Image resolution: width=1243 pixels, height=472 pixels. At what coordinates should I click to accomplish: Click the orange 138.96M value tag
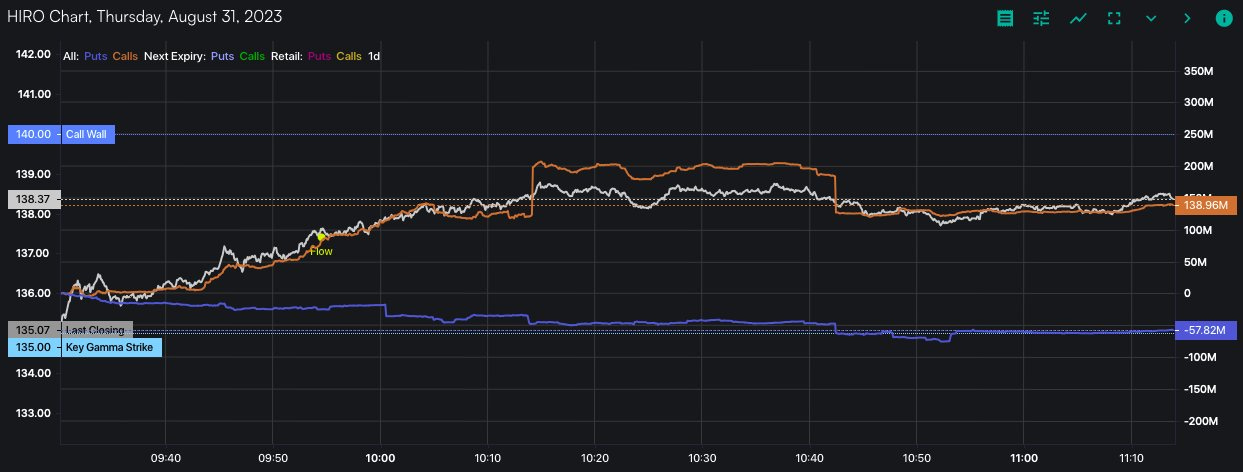click(x=1205, y=206)
